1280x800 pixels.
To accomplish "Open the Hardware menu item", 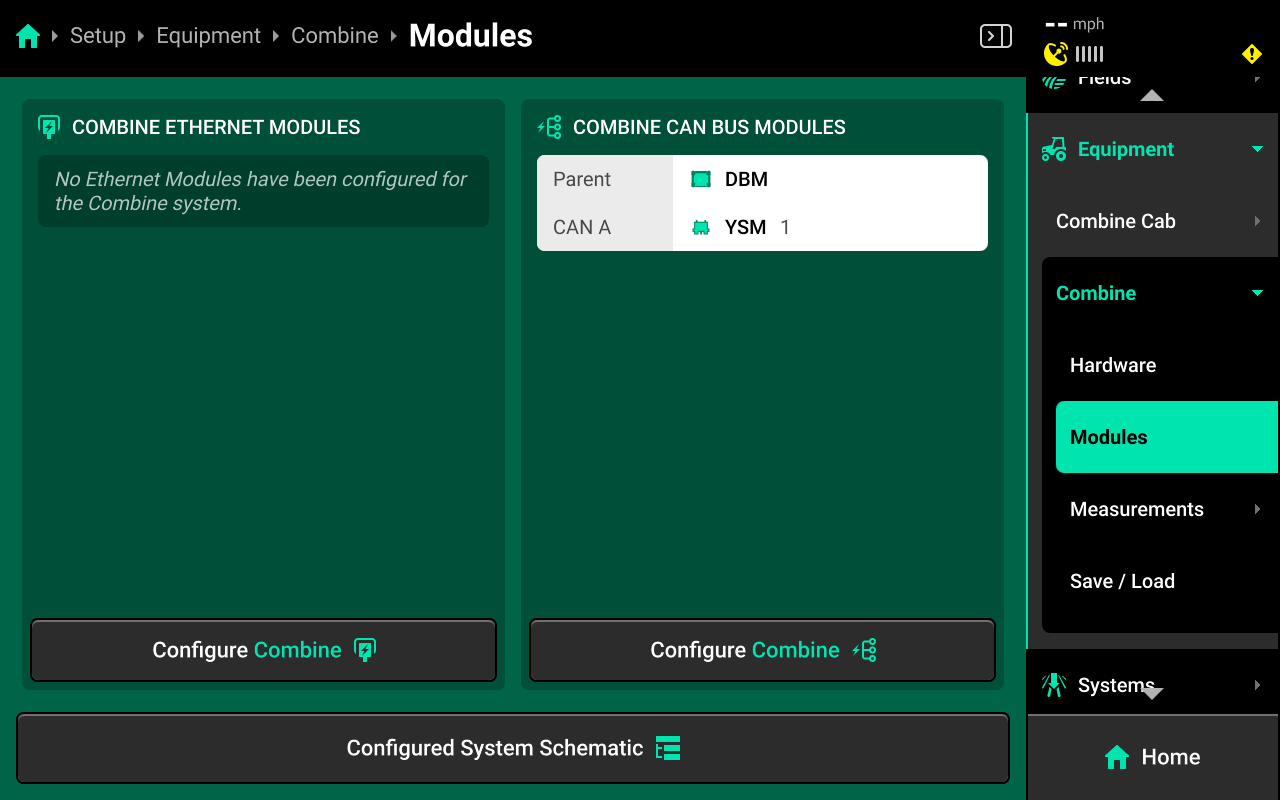I will point(1113,365).
